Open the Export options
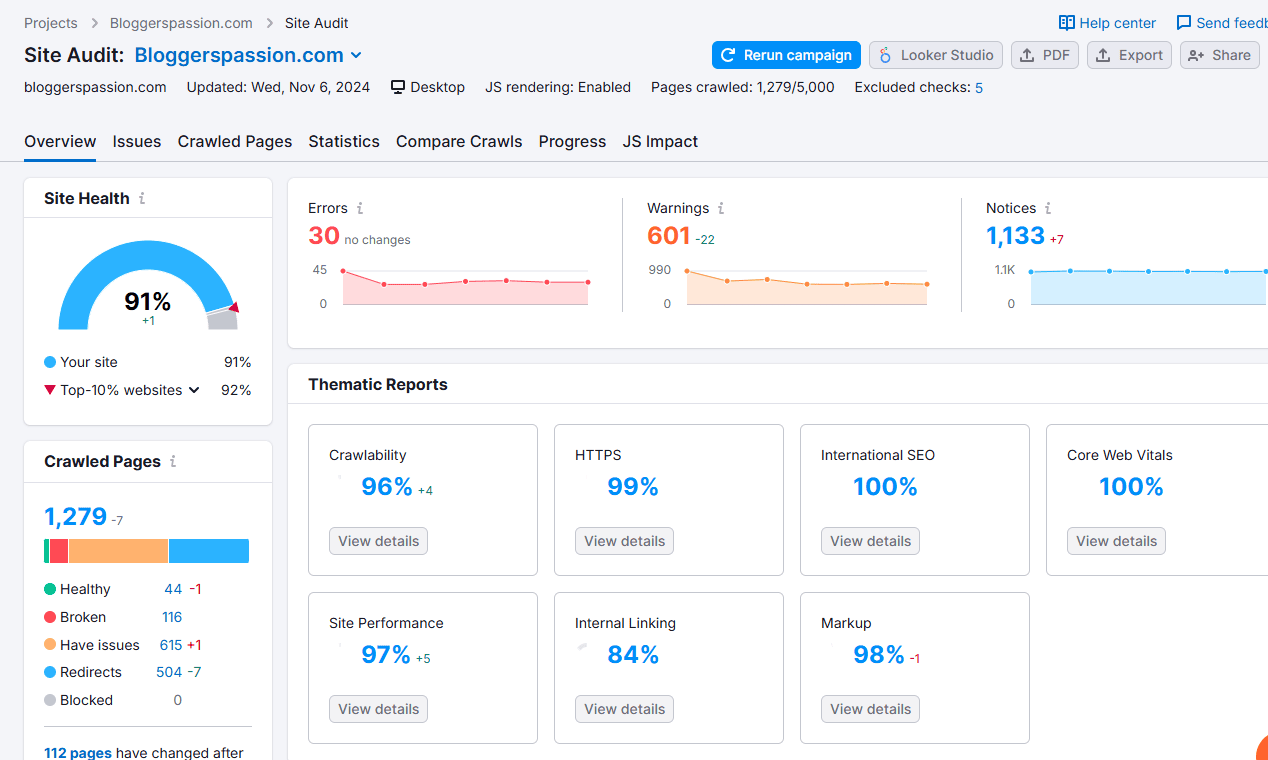Image resolution: width=1268 pixels, height=760 pixels. tap(1129, 55)
